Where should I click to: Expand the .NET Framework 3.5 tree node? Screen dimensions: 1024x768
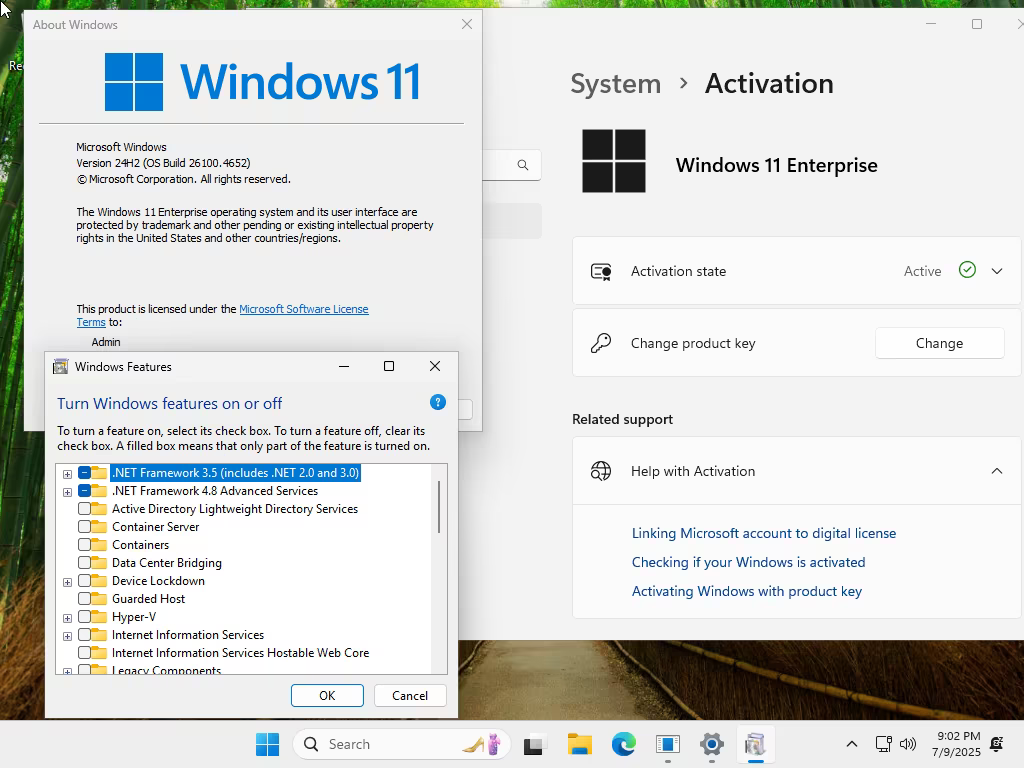(67, 473)
